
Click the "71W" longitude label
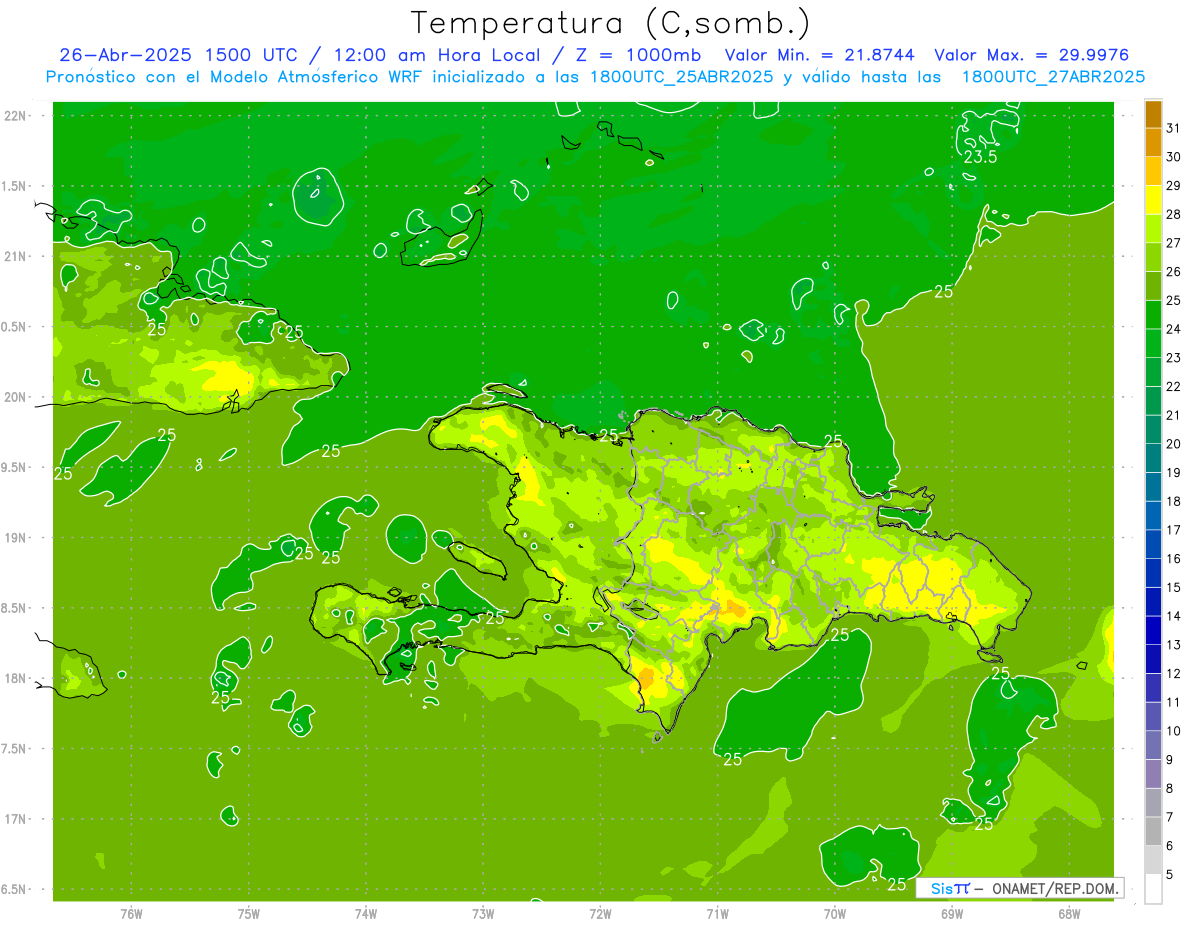click(718, 914)
